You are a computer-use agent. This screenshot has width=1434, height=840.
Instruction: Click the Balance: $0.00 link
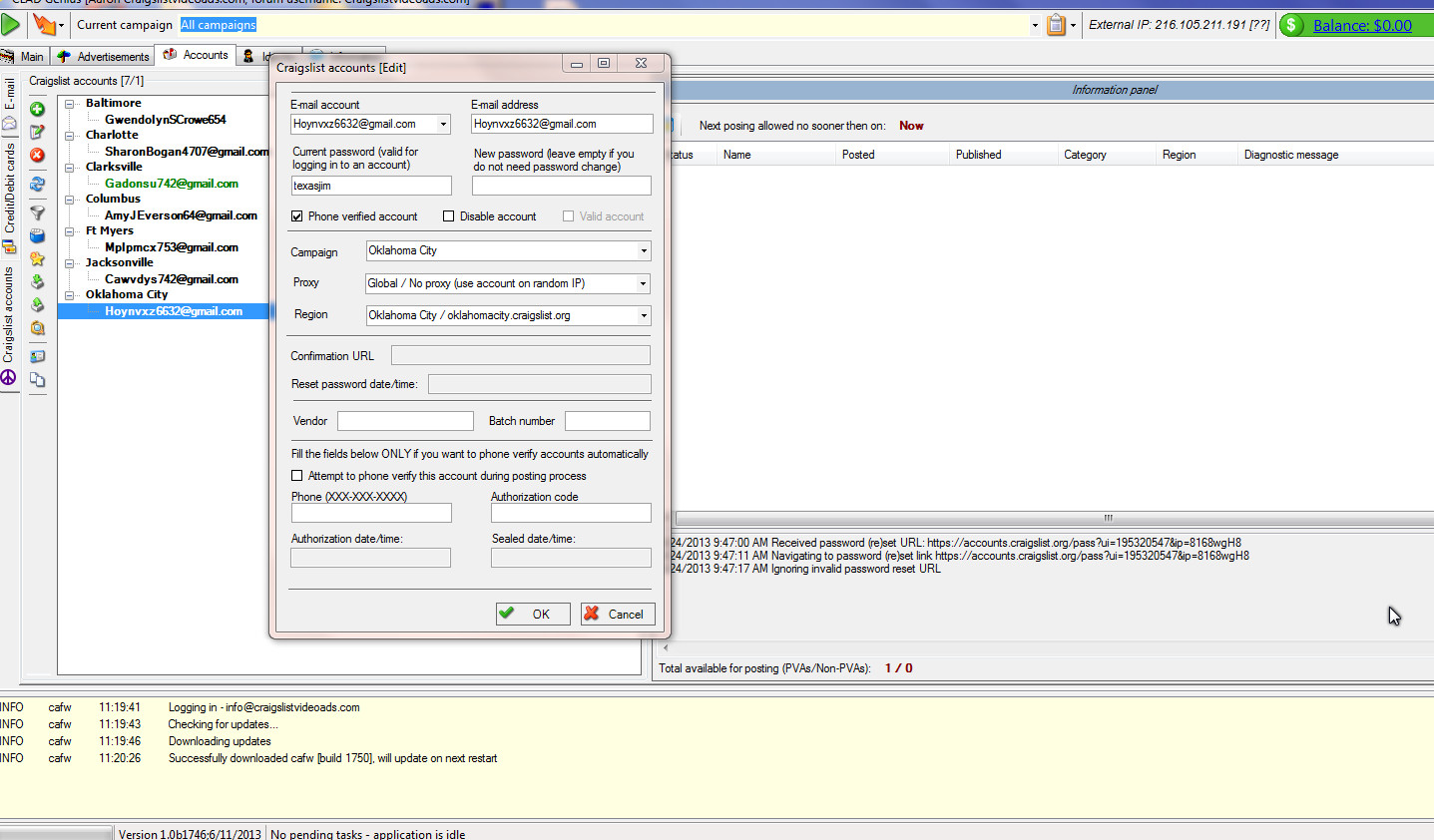coord(1362,25)
